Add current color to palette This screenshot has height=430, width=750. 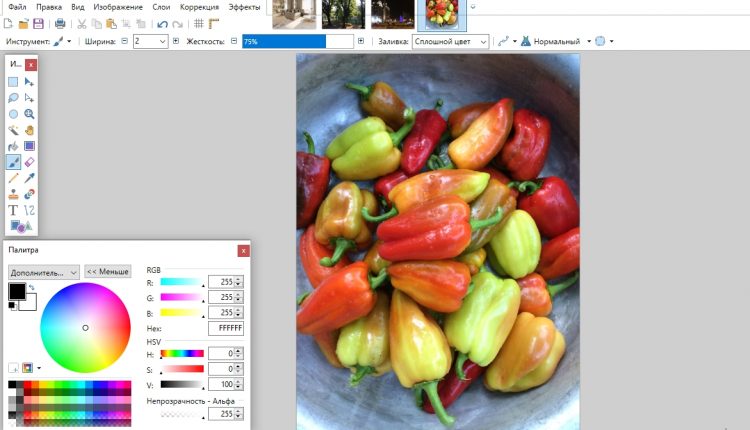(x=13, y=368)
